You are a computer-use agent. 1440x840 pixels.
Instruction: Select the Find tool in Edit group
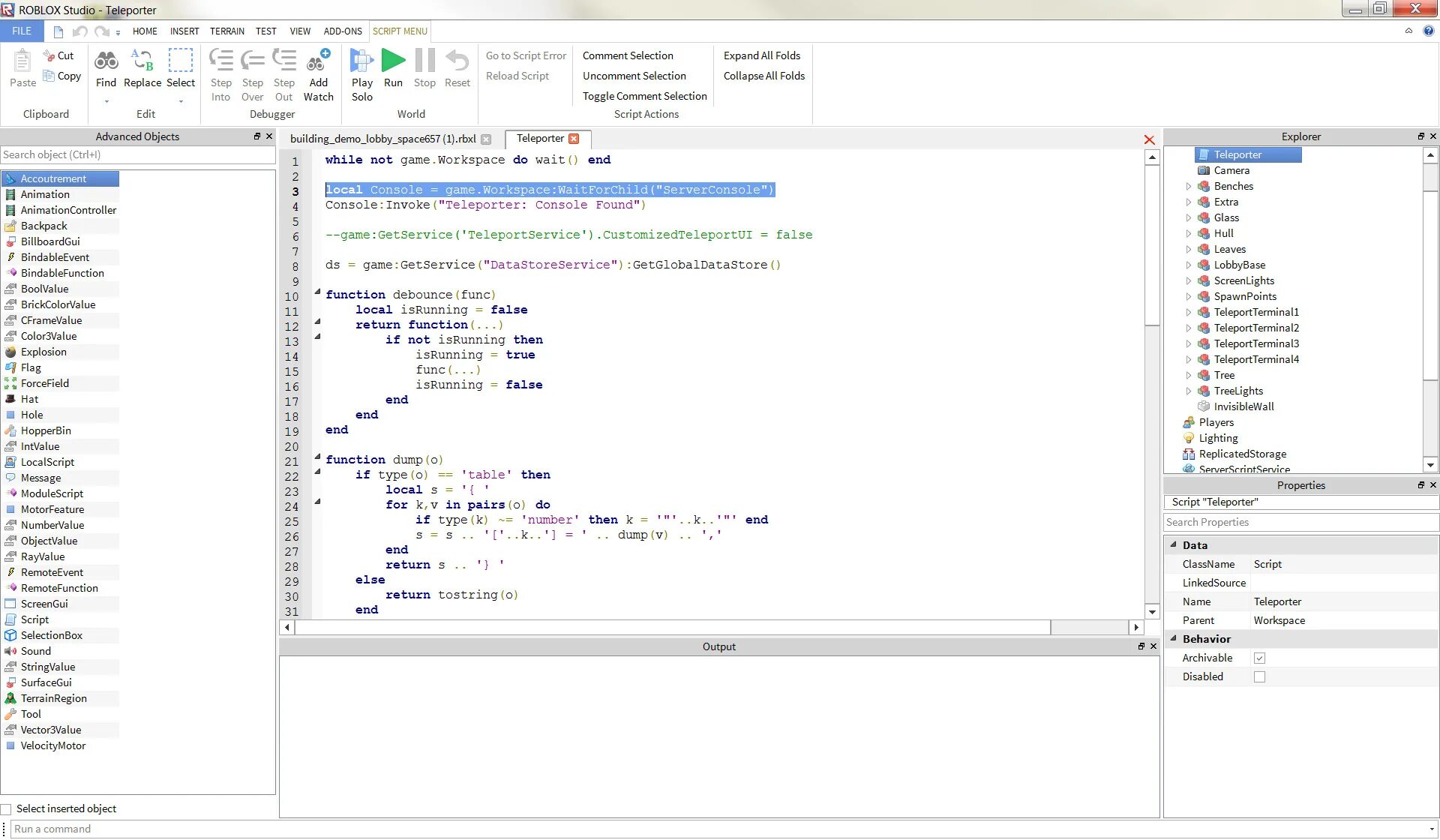tap(106, 67)
